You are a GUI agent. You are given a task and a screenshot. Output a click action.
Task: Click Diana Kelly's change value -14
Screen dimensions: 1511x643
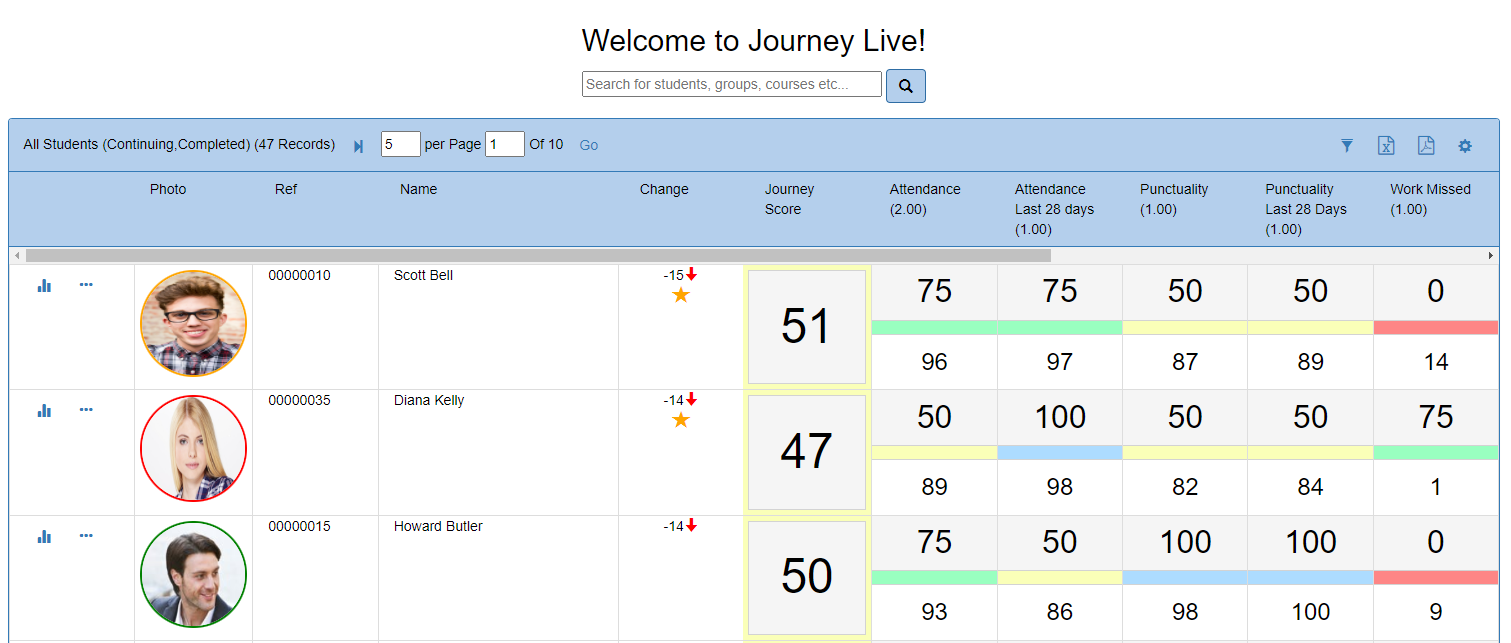click(x=673, y=400)
